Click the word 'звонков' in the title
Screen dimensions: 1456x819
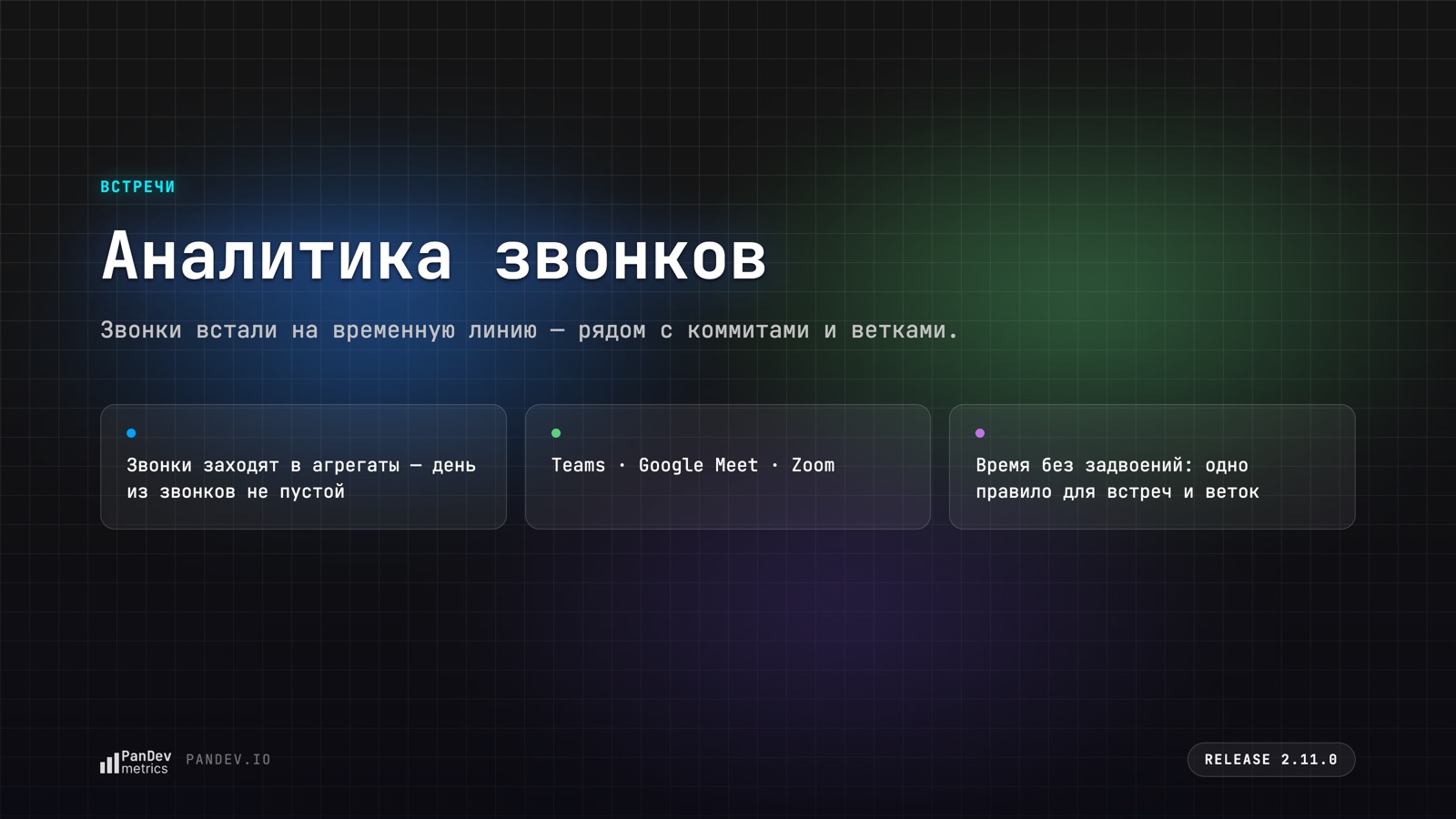point(631,258)
